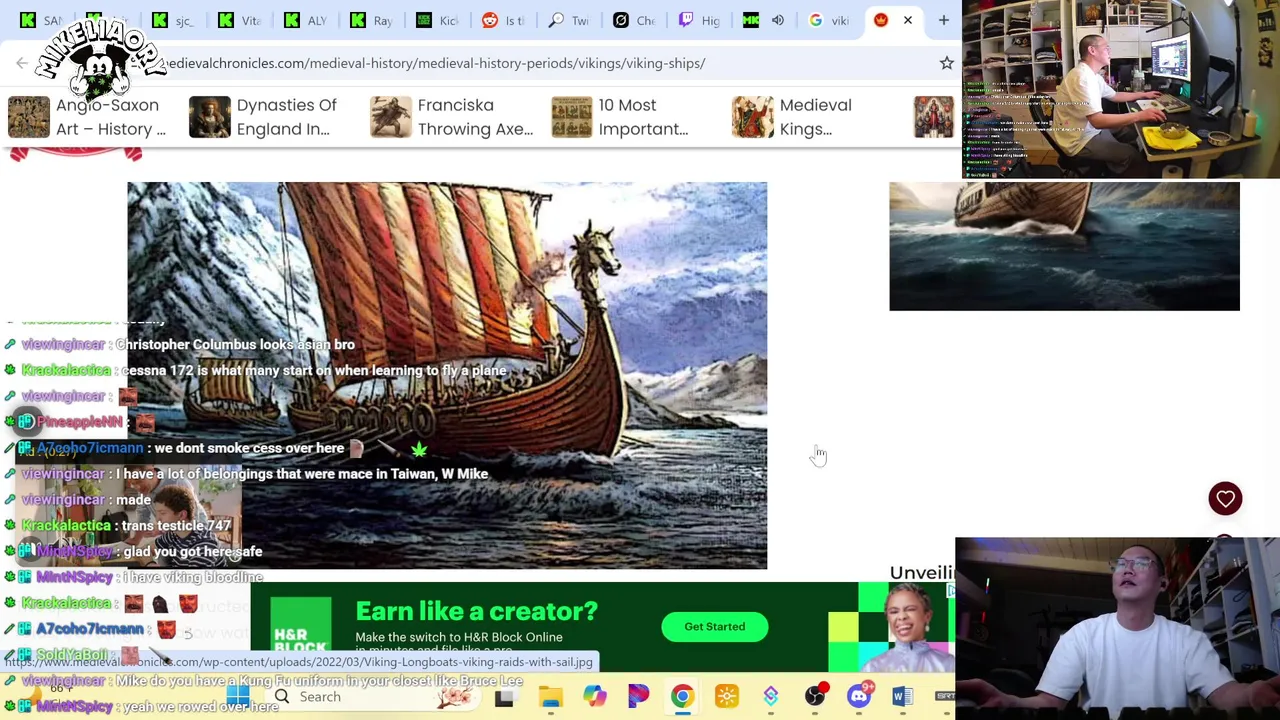
Task: Click chat message 'Christopher Columbus looks asian bro'
Action: [x=235, y=344]
